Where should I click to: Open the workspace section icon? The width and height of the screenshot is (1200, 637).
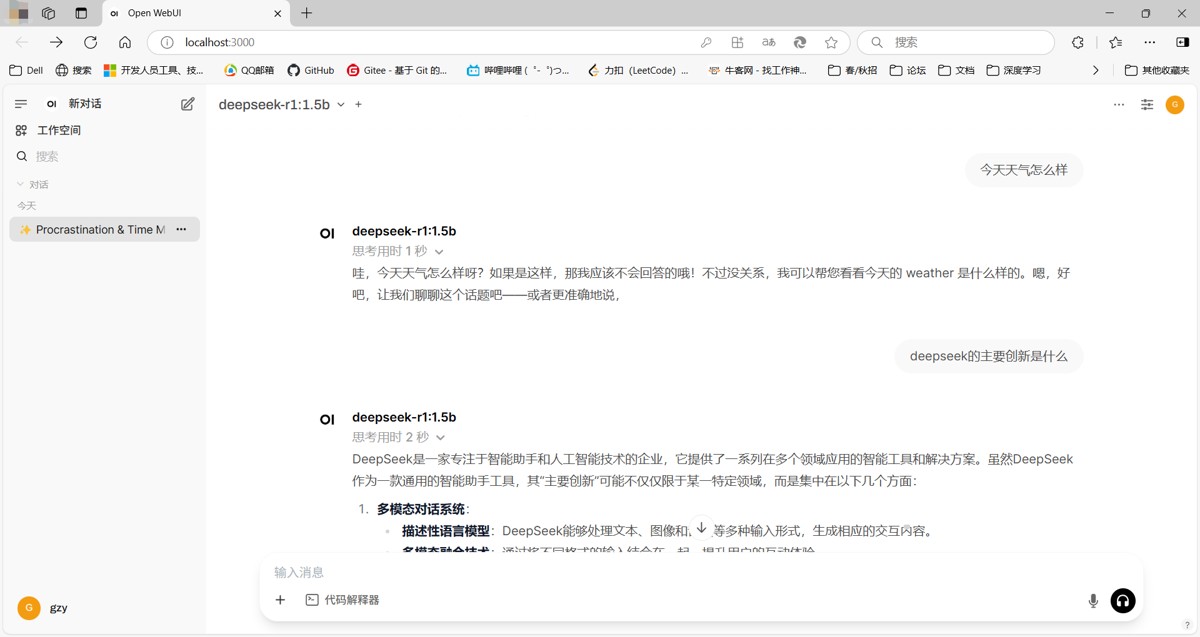[x=21, y=130]
